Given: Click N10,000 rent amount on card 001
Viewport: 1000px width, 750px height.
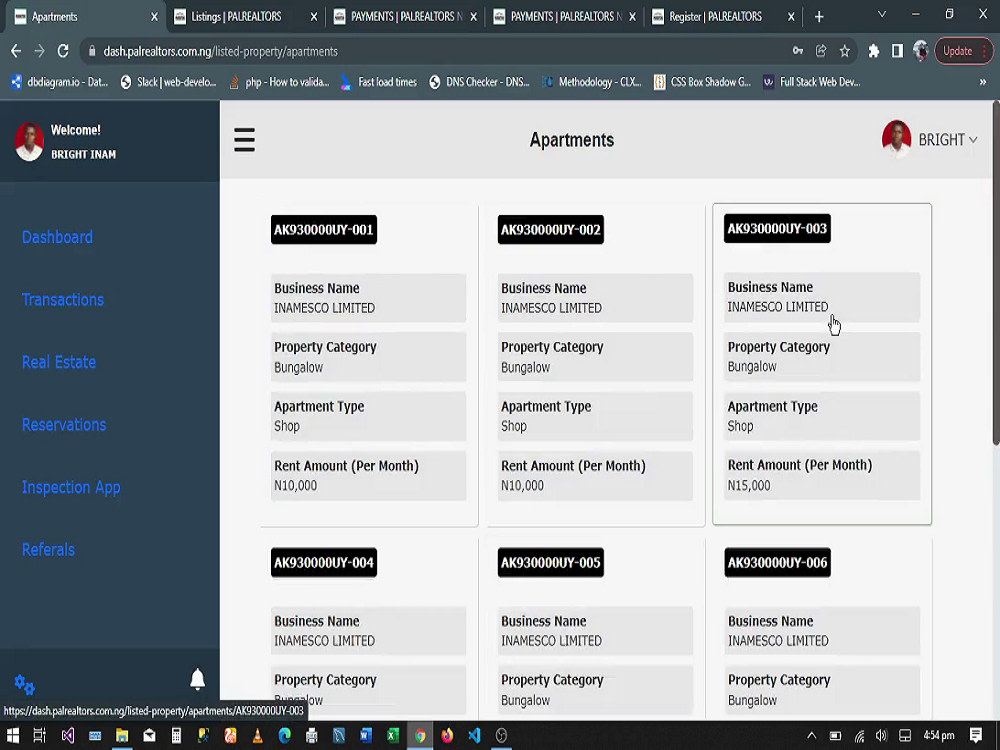Looking at the screenshot, I should coord(295,485).
